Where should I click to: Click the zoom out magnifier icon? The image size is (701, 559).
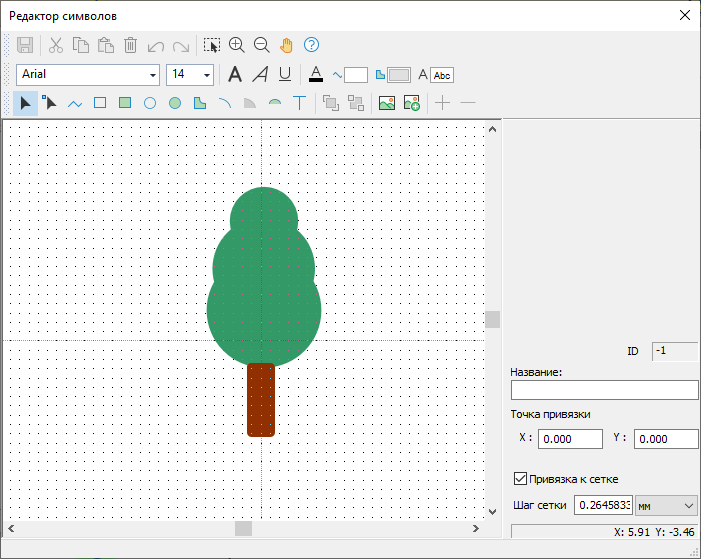262,45
